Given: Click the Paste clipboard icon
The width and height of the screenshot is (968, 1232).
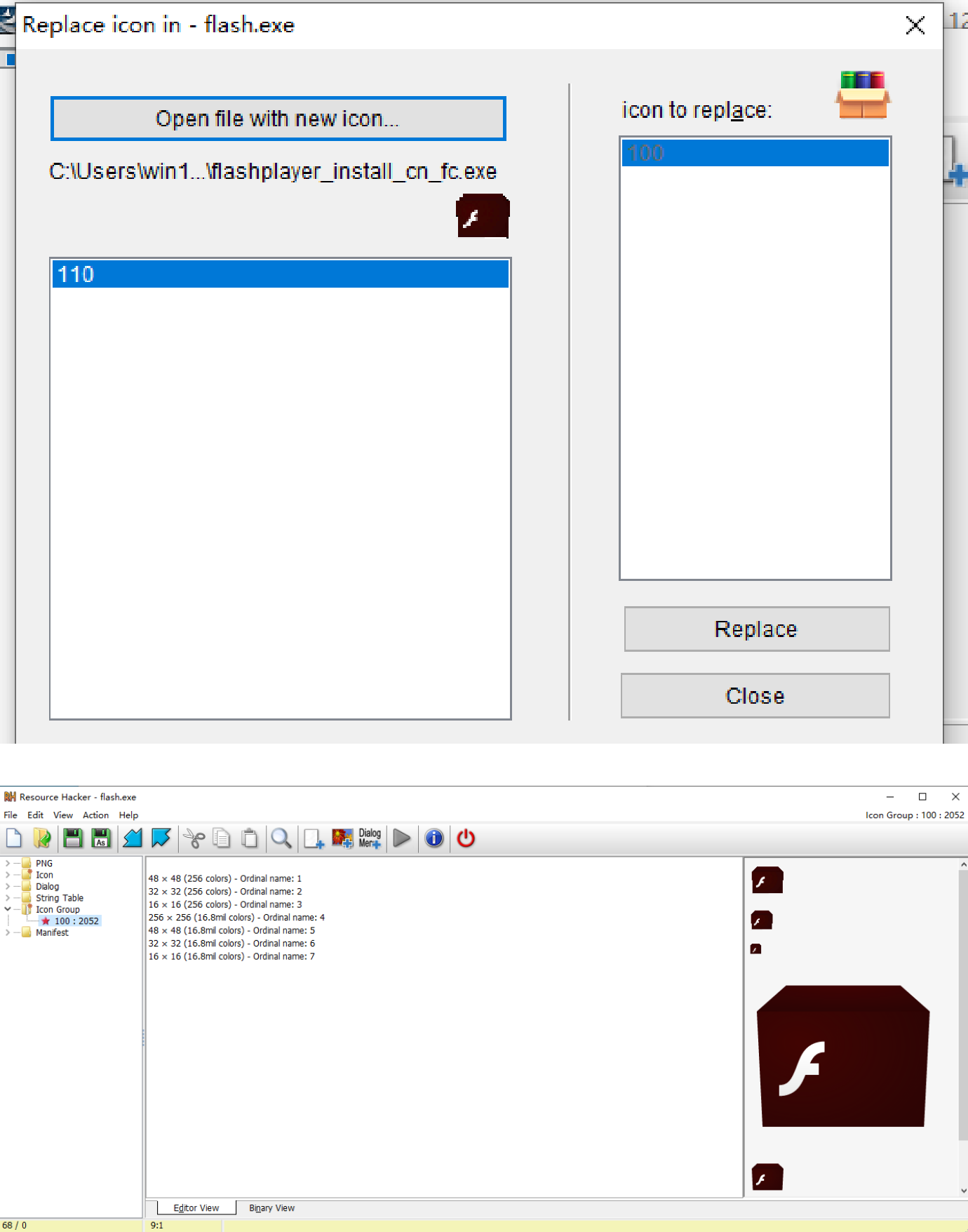Looking at the screenshot, I should 250,838.
